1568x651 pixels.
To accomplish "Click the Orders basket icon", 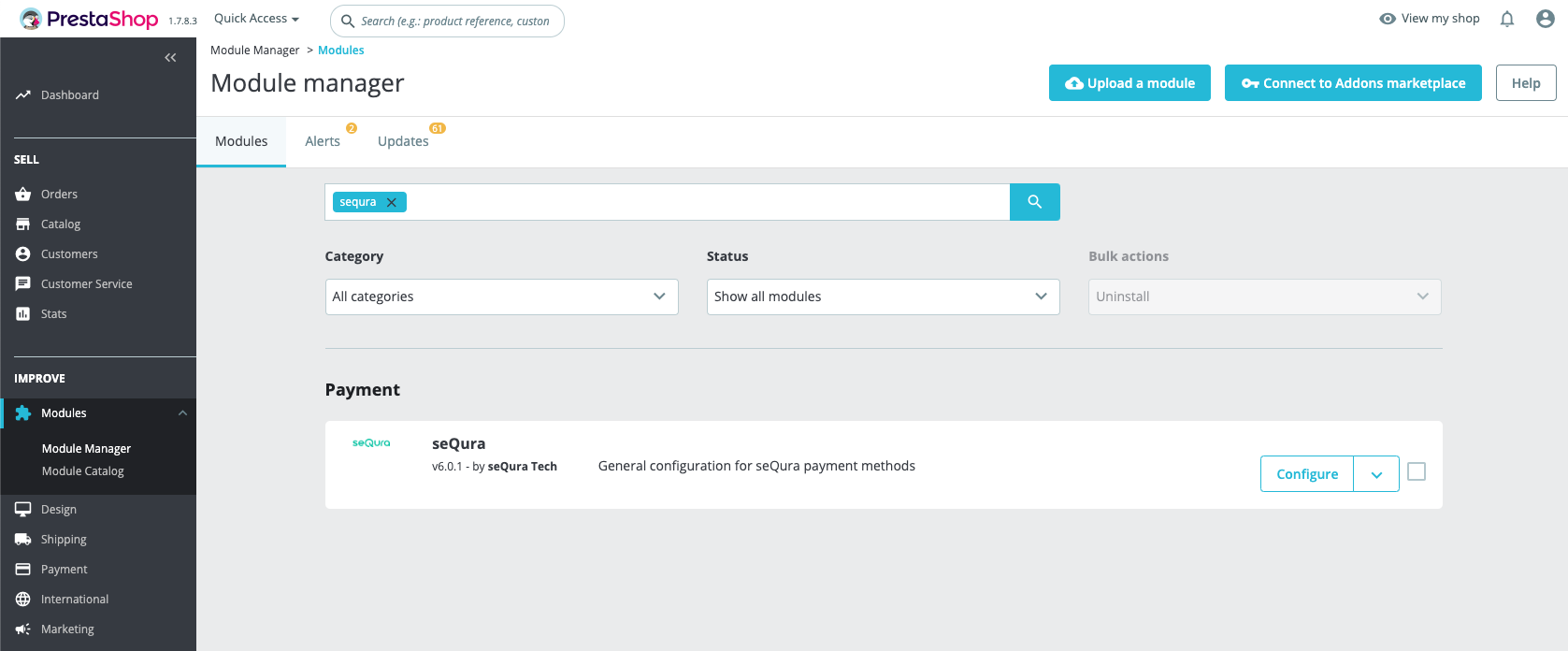I will tap(23, 195).
